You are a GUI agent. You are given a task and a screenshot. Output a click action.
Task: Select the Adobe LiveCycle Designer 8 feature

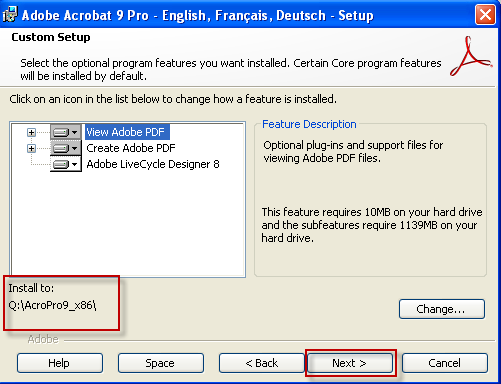point(153,164)
